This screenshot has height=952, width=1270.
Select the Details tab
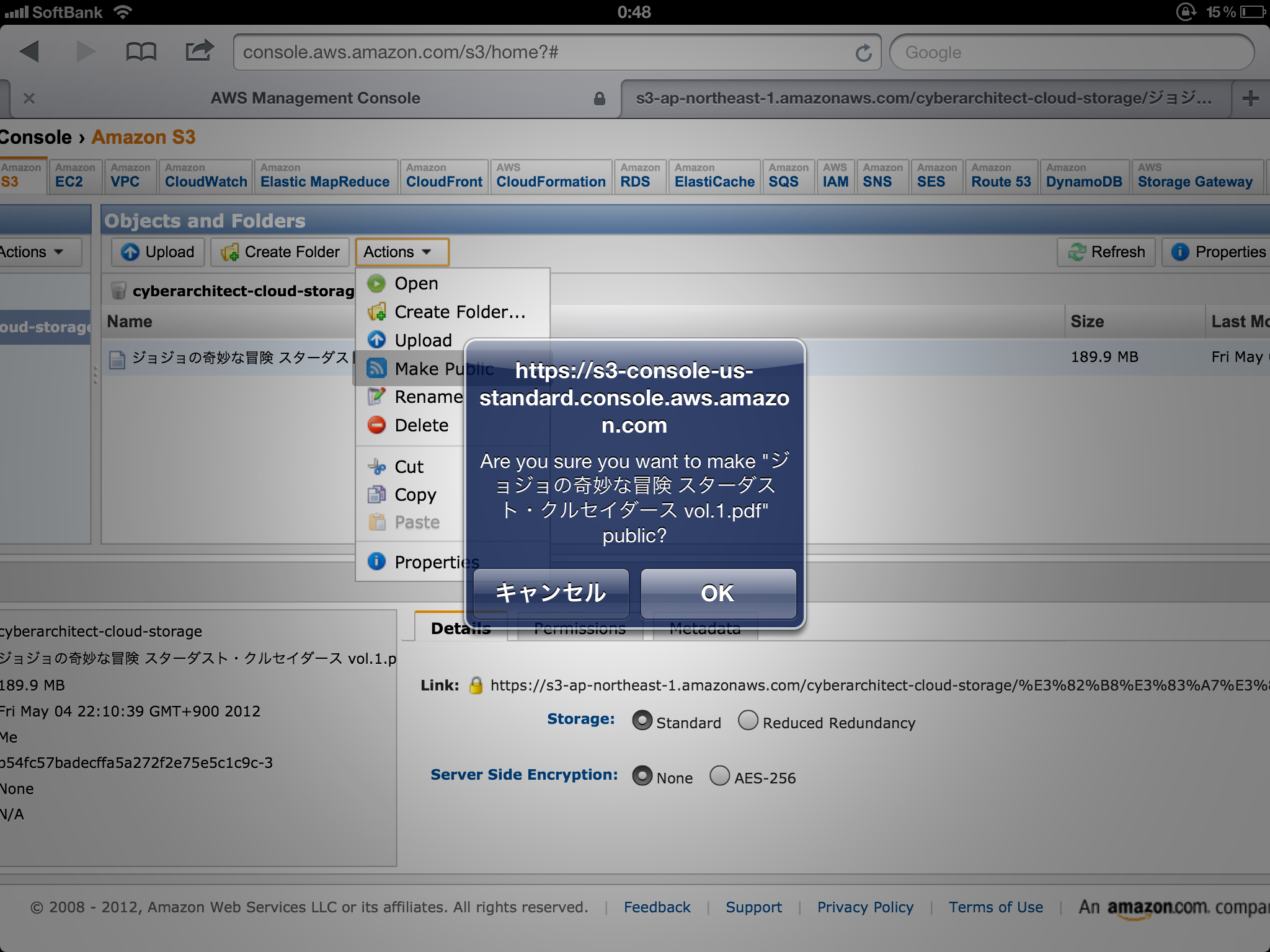click(x=461, y=628)
